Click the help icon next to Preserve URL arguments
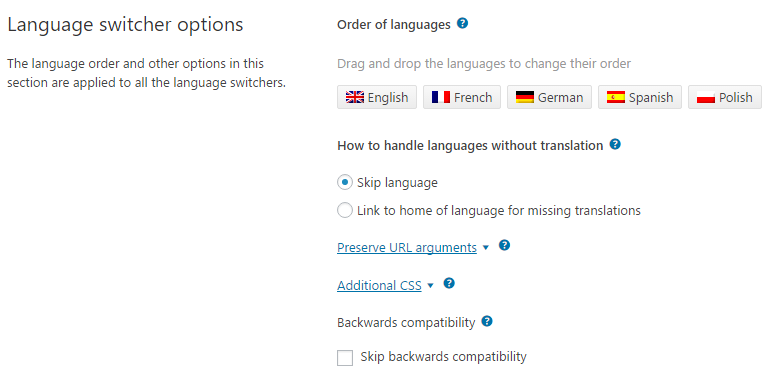The height and width of the screenshot is (384, 771). pyautogui.click(x=504, y=245)
